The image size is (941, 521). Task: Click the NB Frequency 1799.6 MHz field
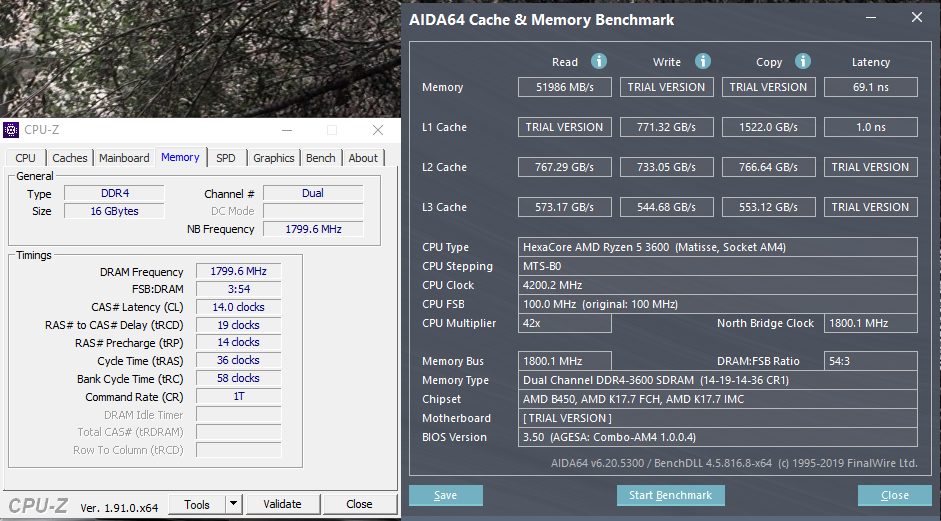[313, 229]
